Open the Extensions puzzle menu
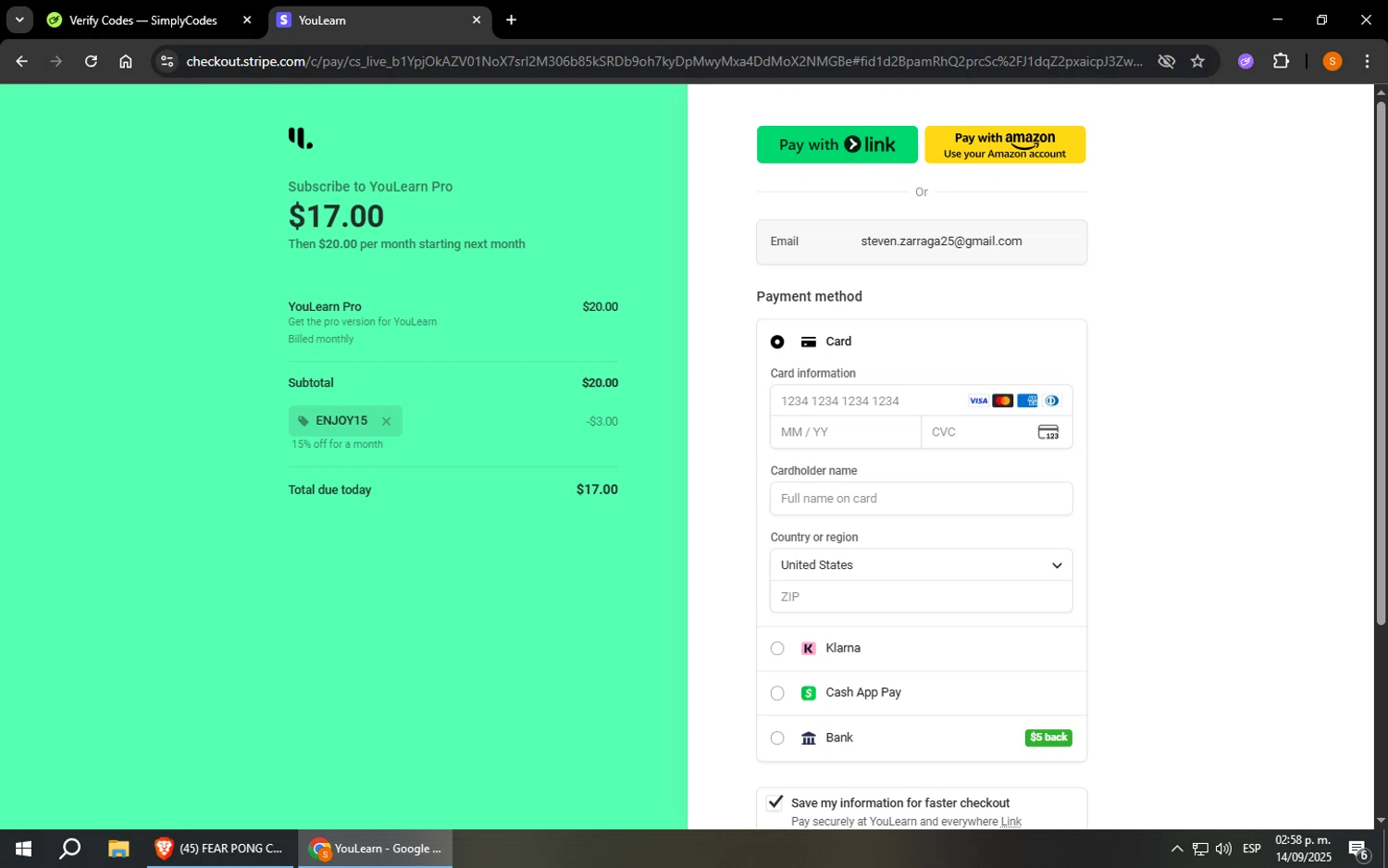The image size is (1388, 868). point(1281,61)
